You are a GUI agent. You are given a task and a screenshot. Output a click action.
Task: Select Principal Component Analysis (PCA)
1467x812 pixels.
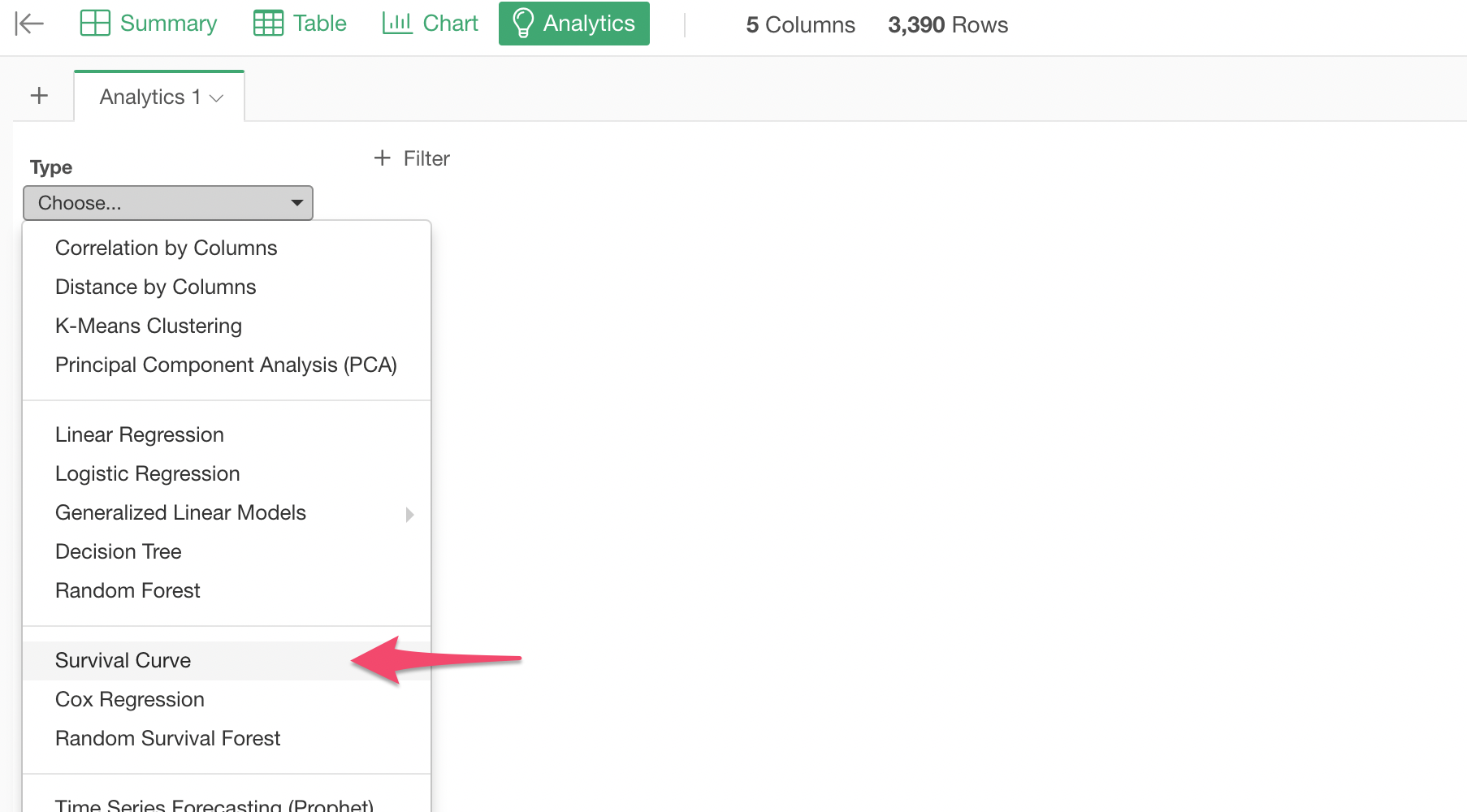pos(226,365)
